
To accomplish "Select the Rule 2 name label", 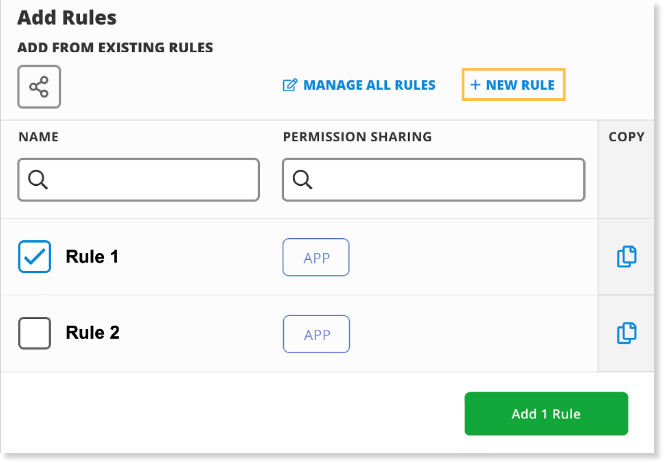I will click(92, 333).
